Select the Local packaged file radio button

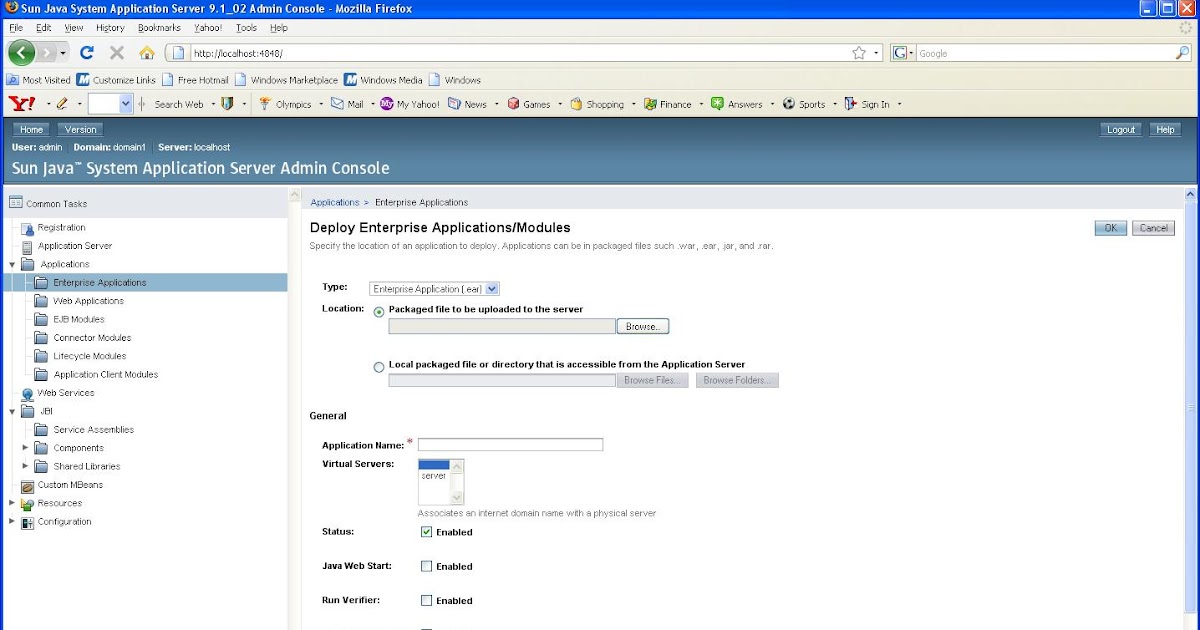(x=379, y=366)
